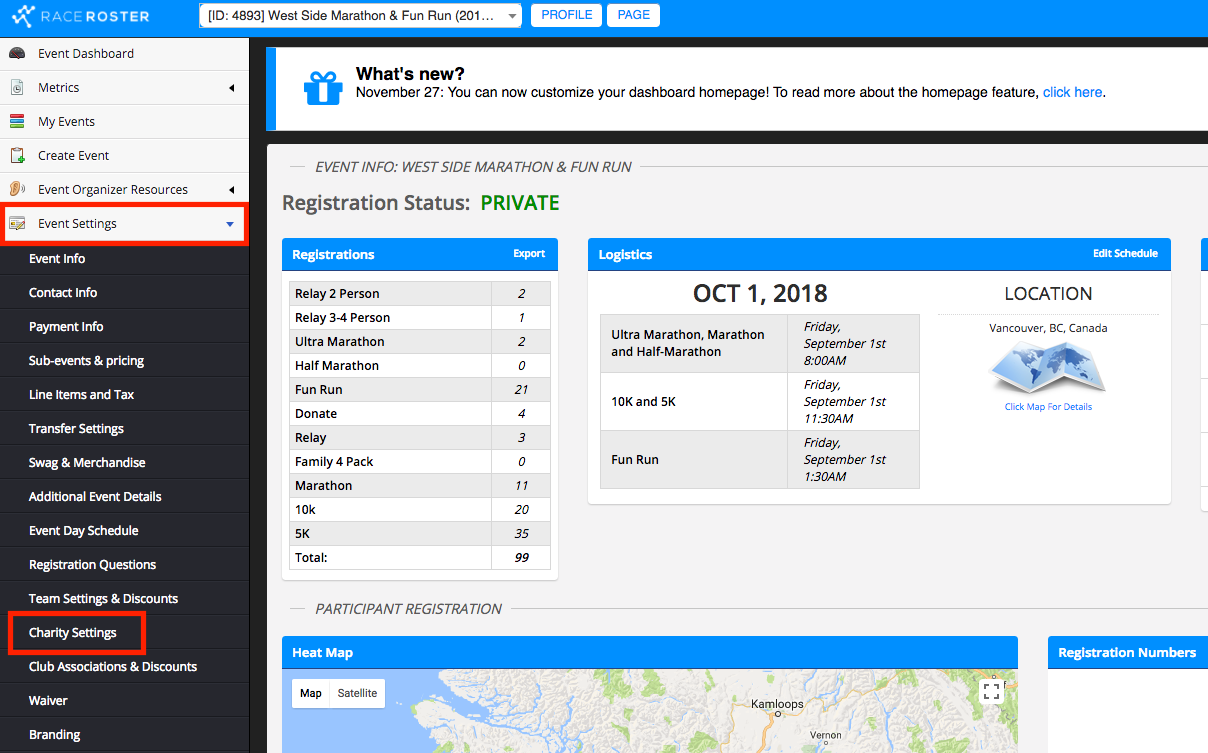The height and width of the screenshot is (753, 1208).
Task: Click the Kamloops label on the map
Action: (x=777, y=704)
